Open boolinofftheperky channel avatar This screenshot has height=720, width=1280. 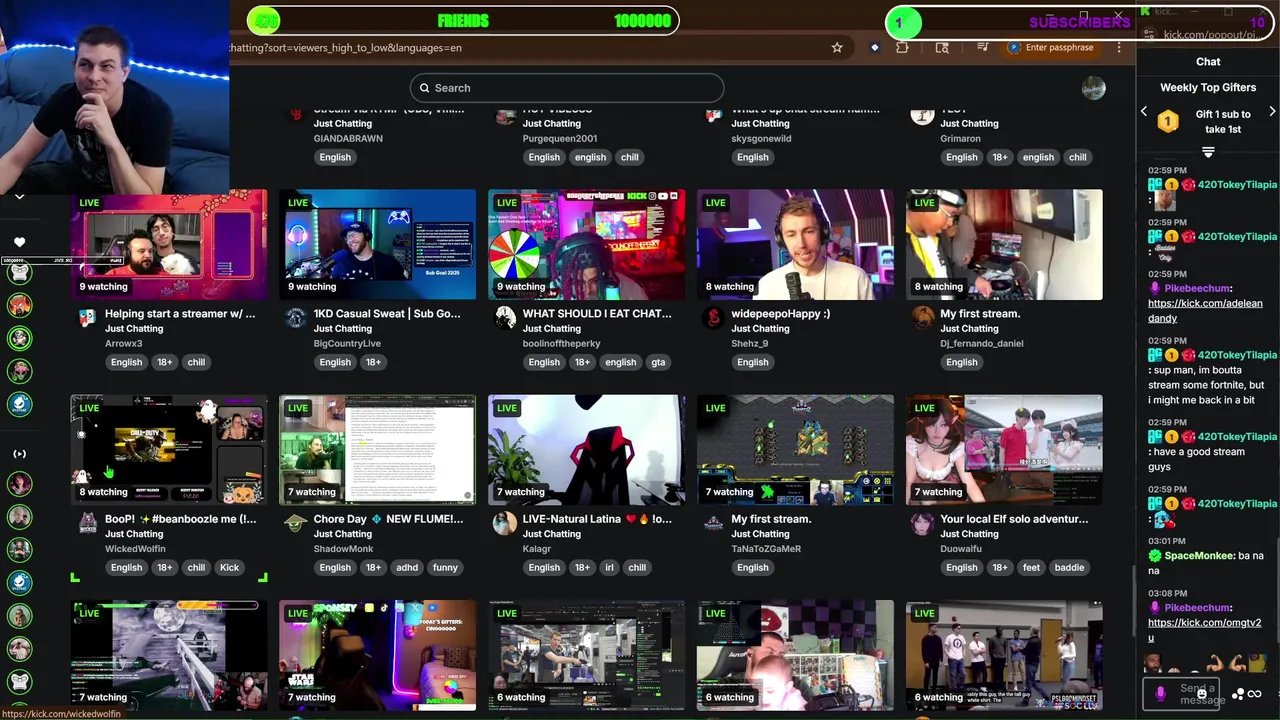pyautogui.click(x=505, y=318)
